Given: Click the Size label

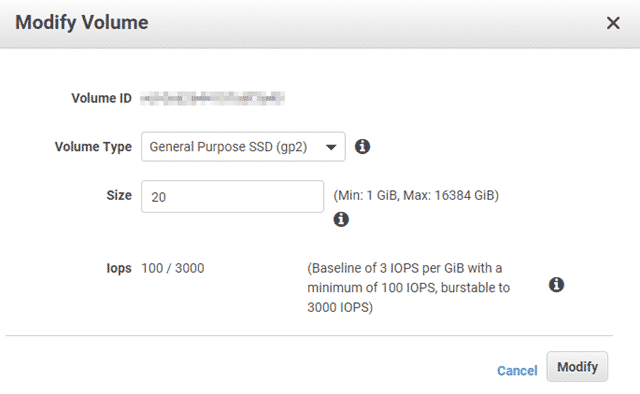Looking at the screenshot, I should (x=119, y=195).
